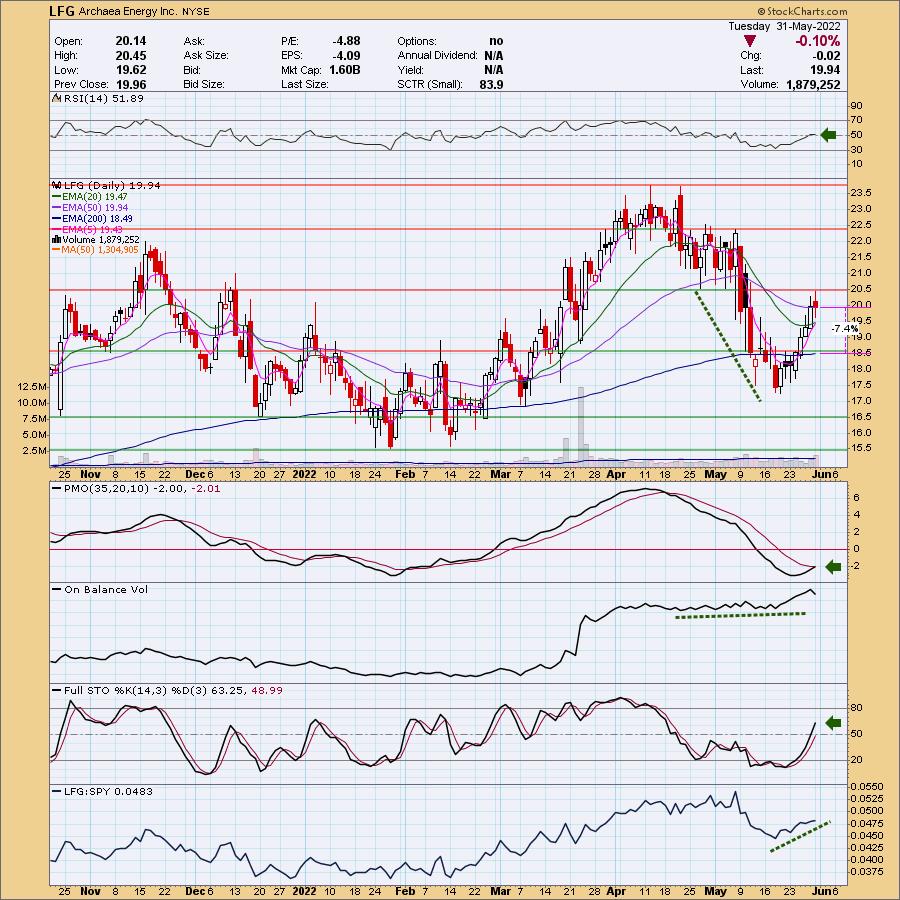Screen dimensions: 900x900
Task: Click the 12.5M volume scale label
Action: (33, 386)
